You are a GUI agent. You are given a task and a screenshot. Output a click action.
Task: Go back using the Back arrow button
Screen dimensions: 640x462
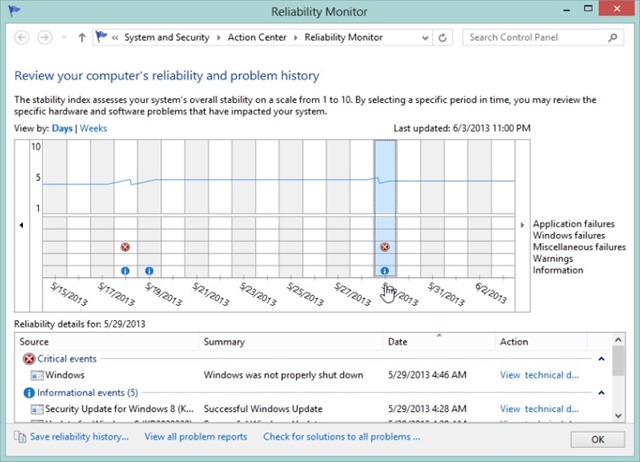tap(23, 38)
